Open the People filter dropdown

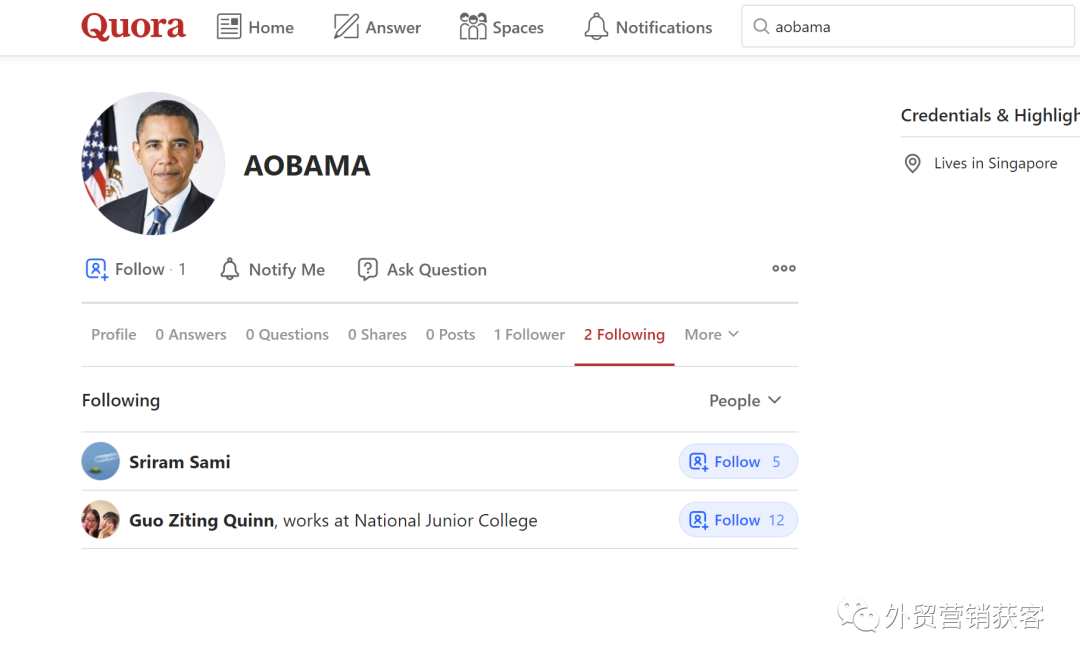tap(745, 401)
